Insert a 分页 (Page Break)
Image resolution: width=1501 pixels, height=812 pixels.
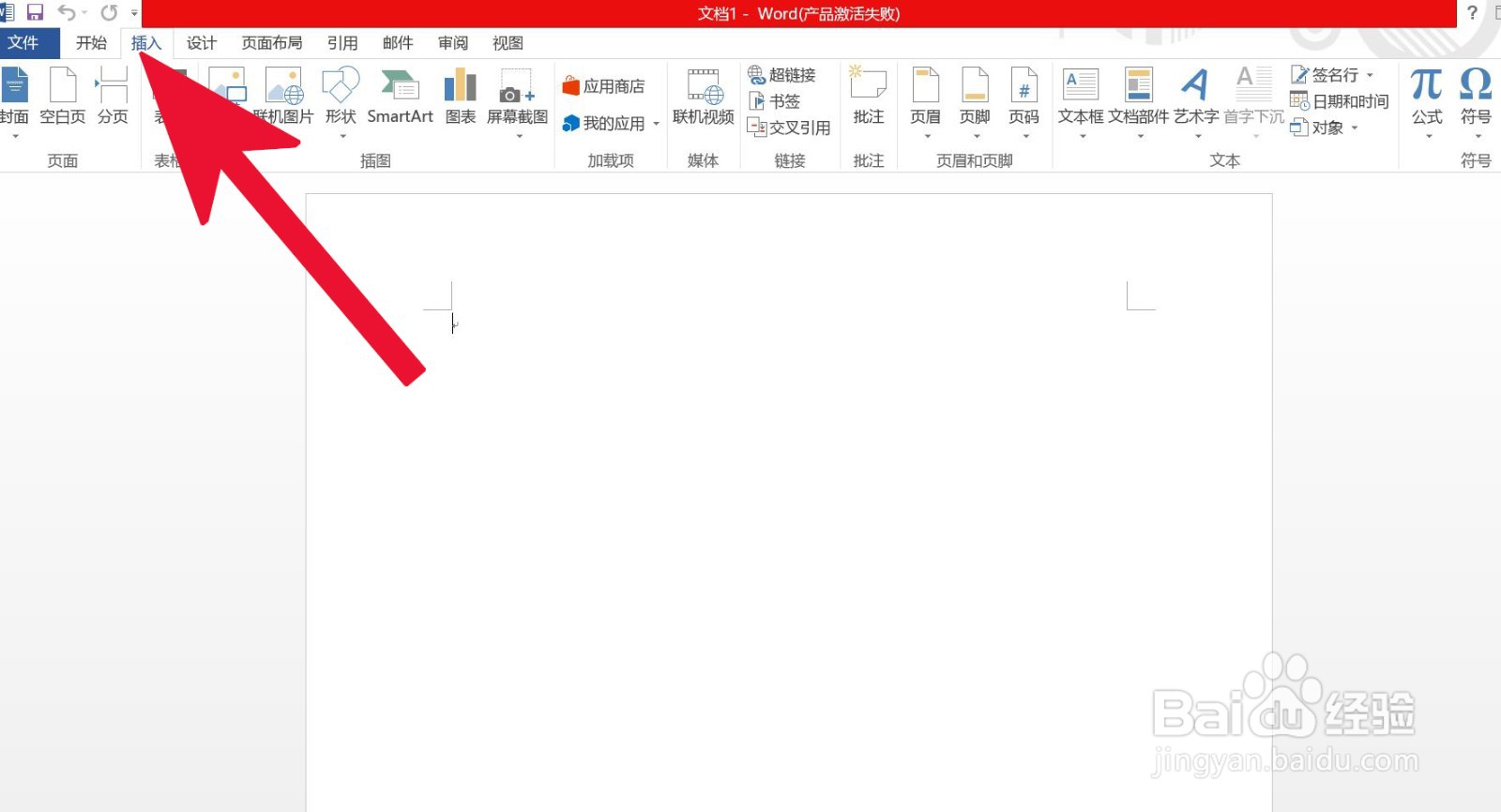(113, 97)
